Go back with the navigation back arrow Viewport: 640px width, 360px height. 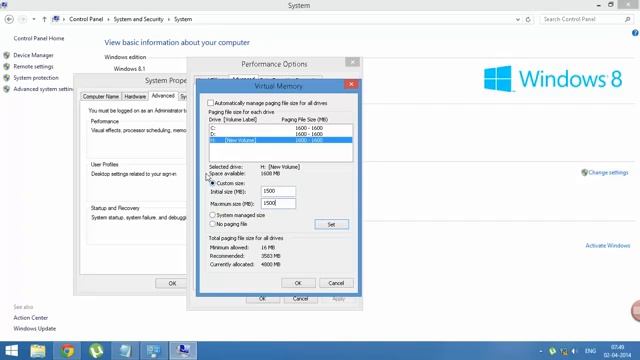coord(9,19)
